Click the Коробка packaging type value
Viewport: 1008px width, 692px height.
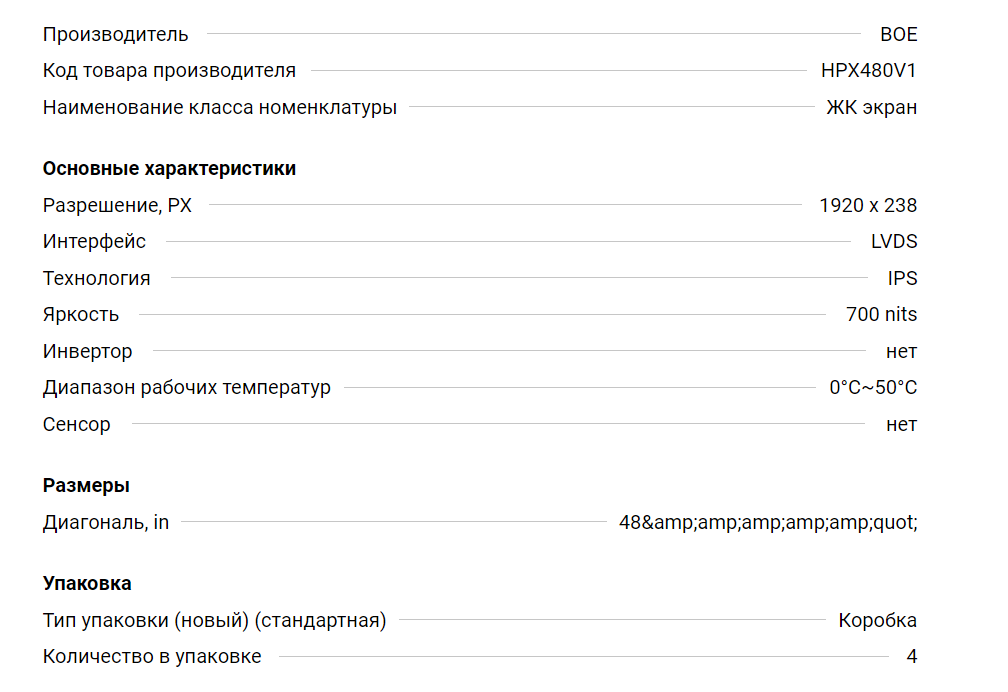point(878,620)
